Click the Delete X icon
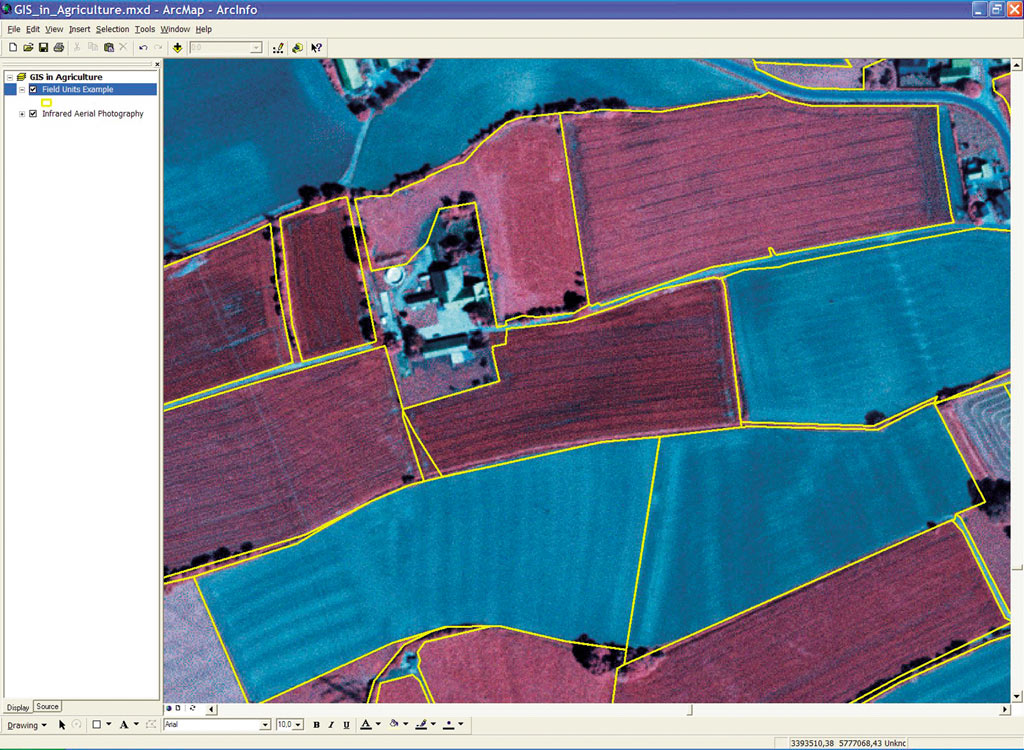This screenshot has height=750, width=1024. click(x=123, y=47)
